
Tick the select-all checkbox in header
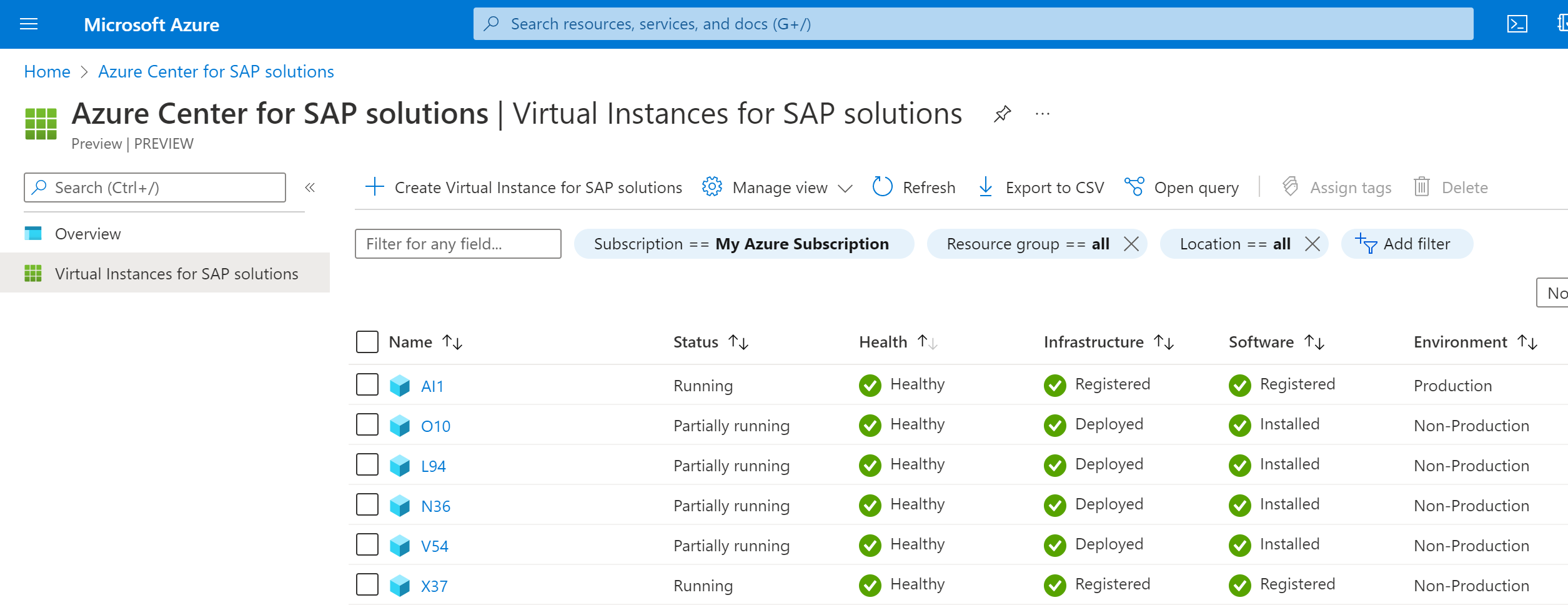(367, 342)
